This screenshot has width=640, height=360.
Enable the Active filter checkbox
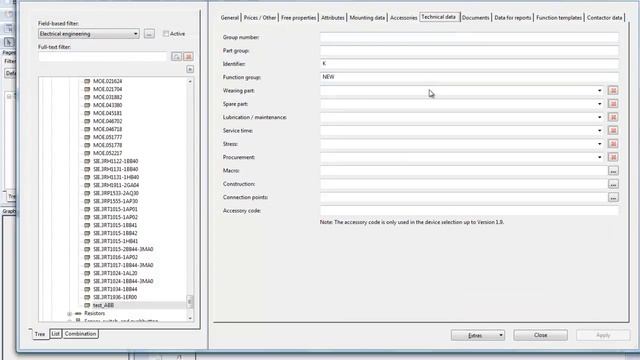click(166, 34)
